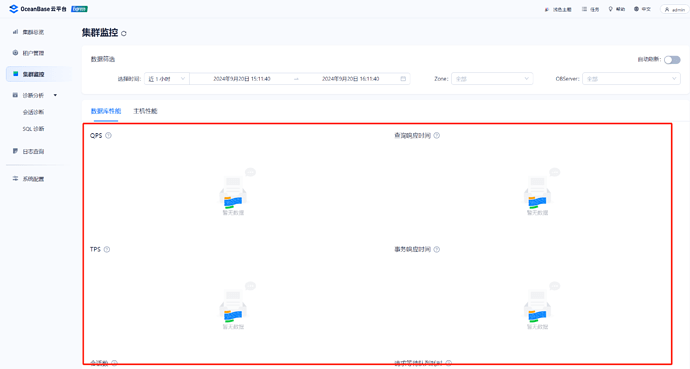Screen dimensions: 690x369
Task: Click the help icon next to 查询响应时间
Action: [x=437, y=135]
